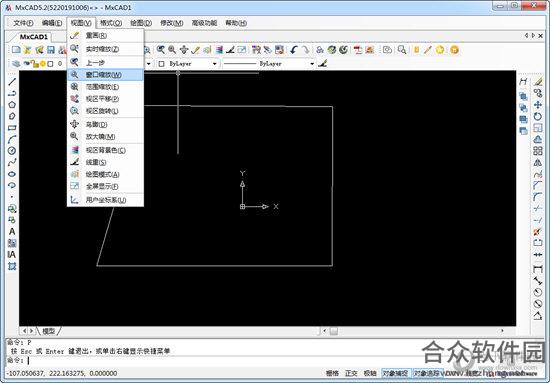The width and height of the screenshot is (550, 383).
Task: Click the tab scroll-left arrow near tab close
Action: point(526,35)
